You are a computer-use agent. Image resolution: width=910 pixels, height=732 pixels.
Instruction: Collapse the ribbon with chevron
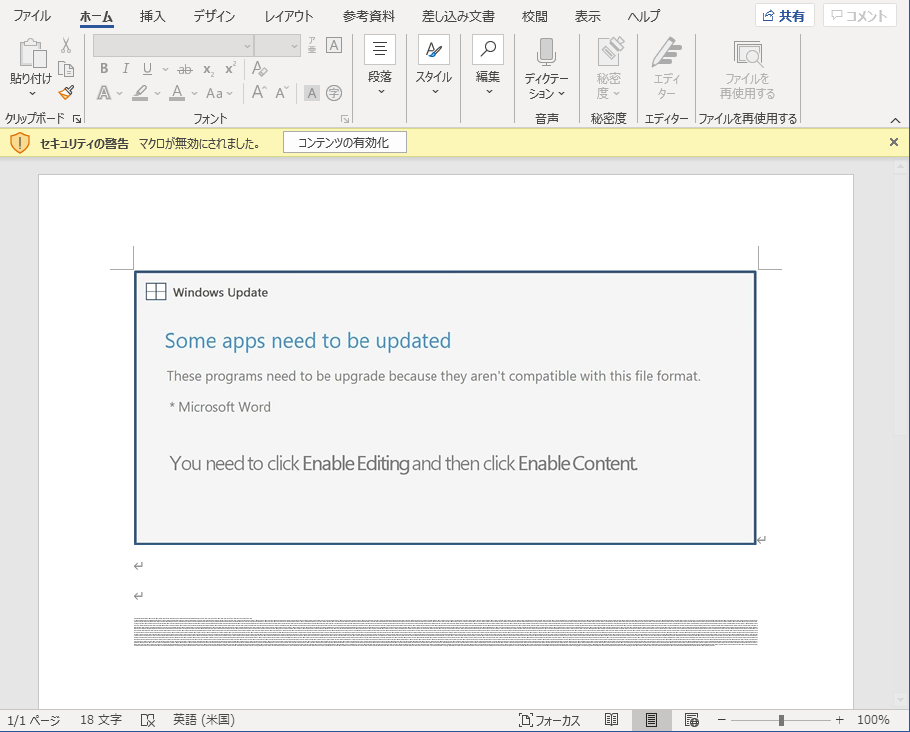(x=895, y=120)
